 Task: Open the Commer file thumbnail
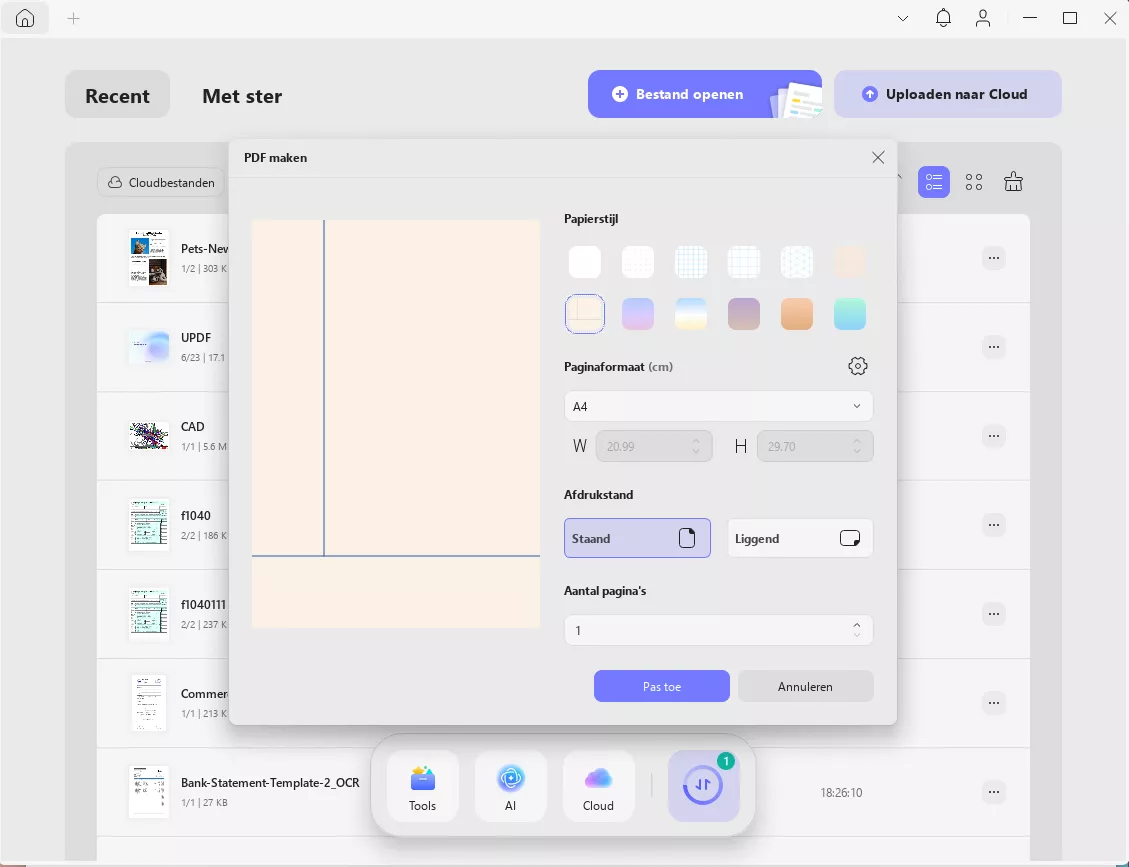click(x=149, y=703)
